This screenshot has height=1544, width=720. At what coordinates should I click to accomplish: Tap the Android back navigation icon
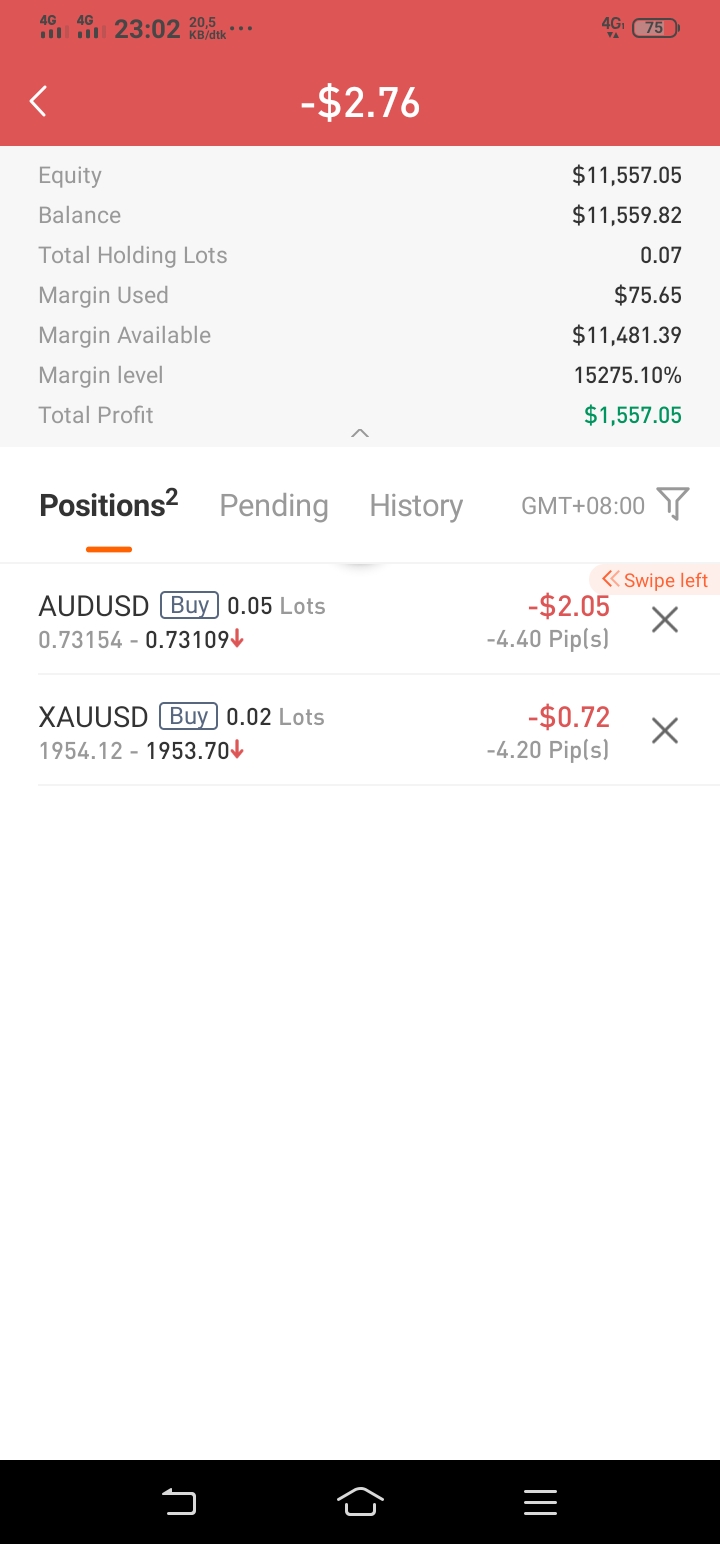point(180,1501)
